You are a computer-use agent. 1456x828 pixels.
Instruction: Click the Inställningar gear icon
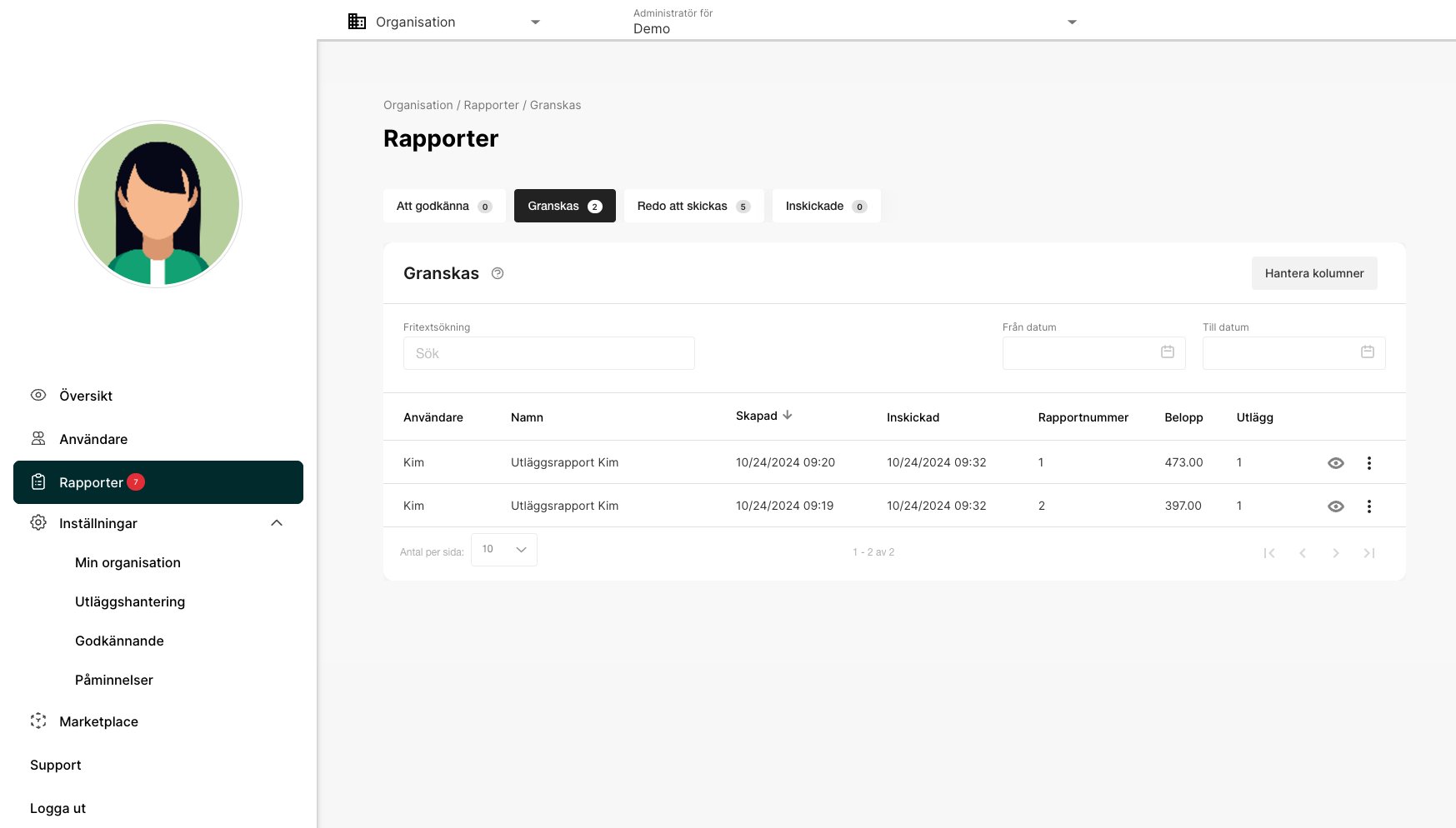(x=38, y=522)
